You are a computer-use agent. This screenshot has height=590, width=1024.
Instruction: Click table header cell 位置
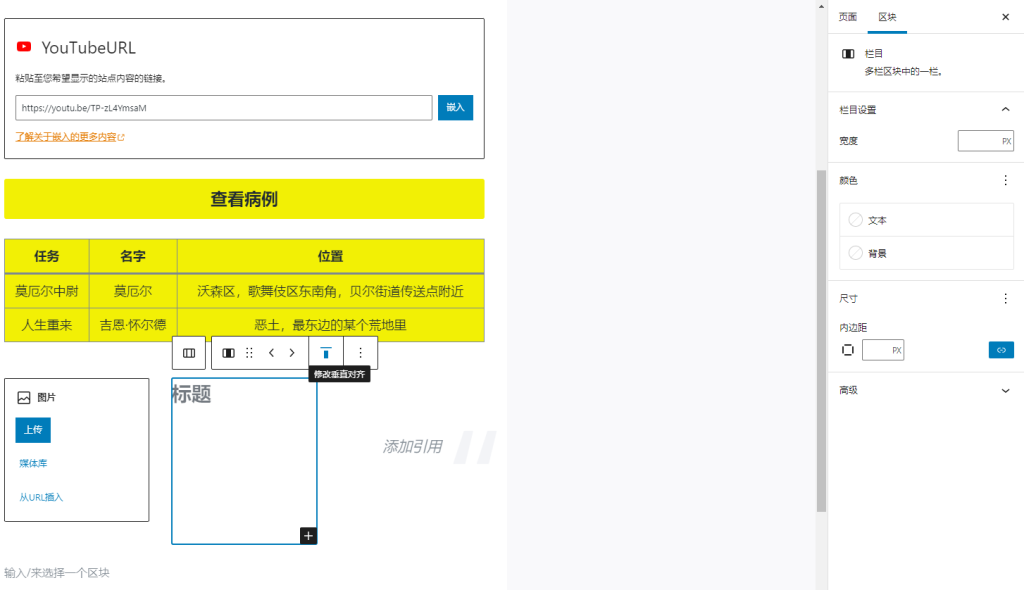point(330,256)
